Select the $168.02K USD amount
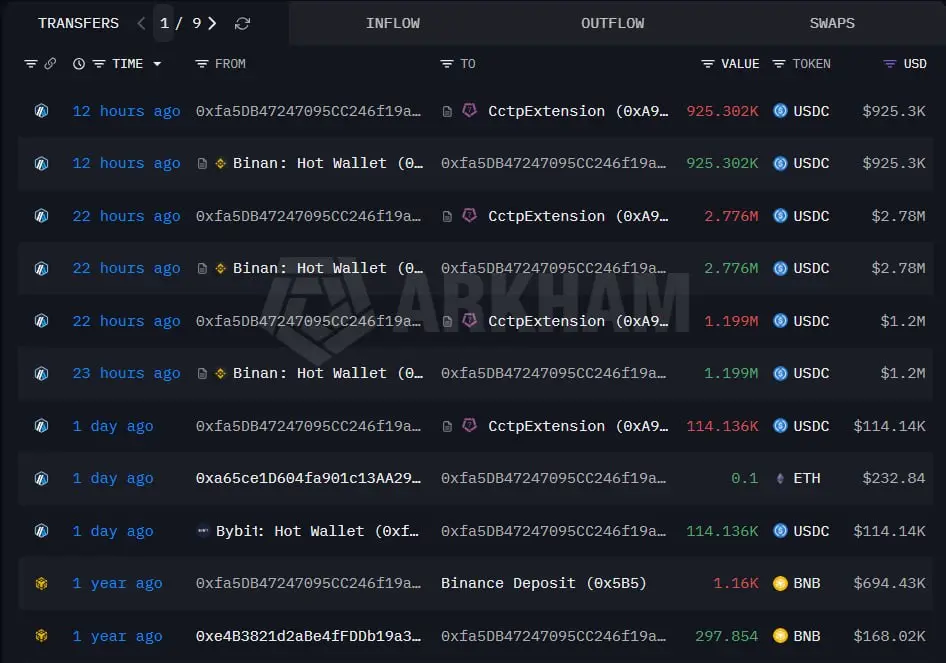Screen dimensions: 946x663 click(x=889, y=636)
